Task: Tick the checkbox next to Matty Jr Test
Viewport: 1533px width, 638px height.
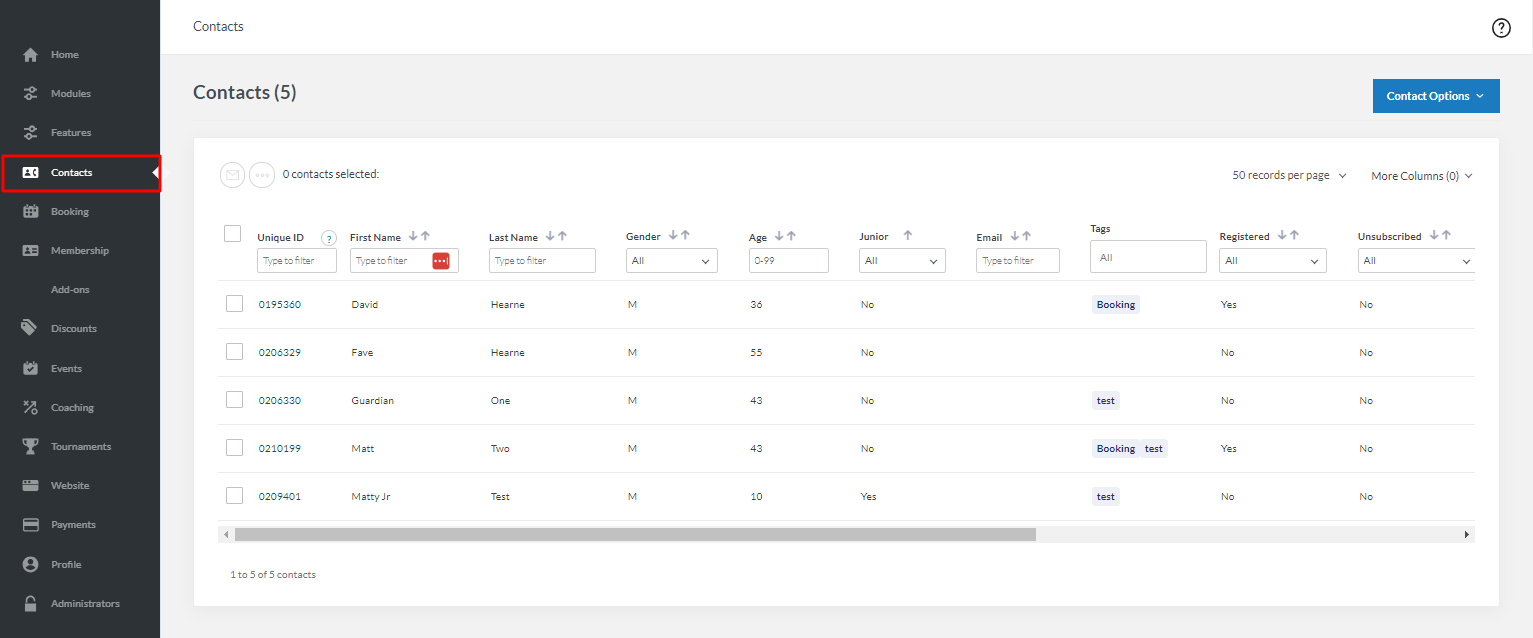Action: pos(233,495)
